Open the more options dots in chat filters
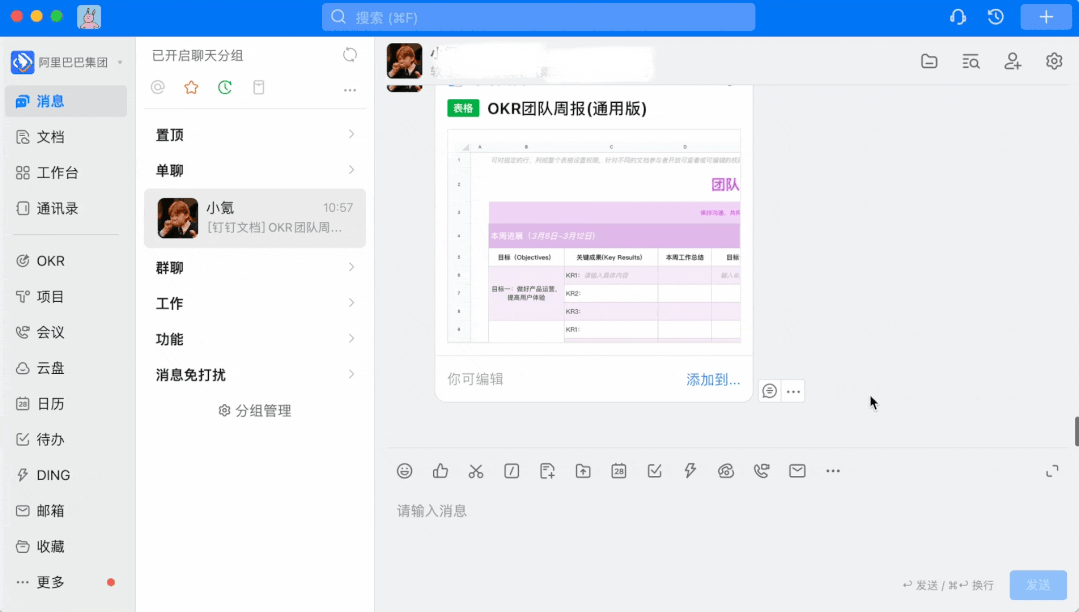This screenshot has width=1079, height=612. coord(350,89)
